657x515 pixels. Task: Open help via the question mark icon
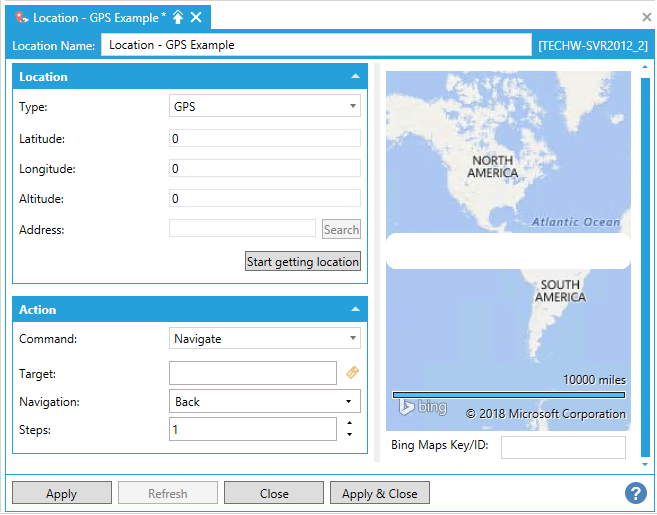(635, 493)
